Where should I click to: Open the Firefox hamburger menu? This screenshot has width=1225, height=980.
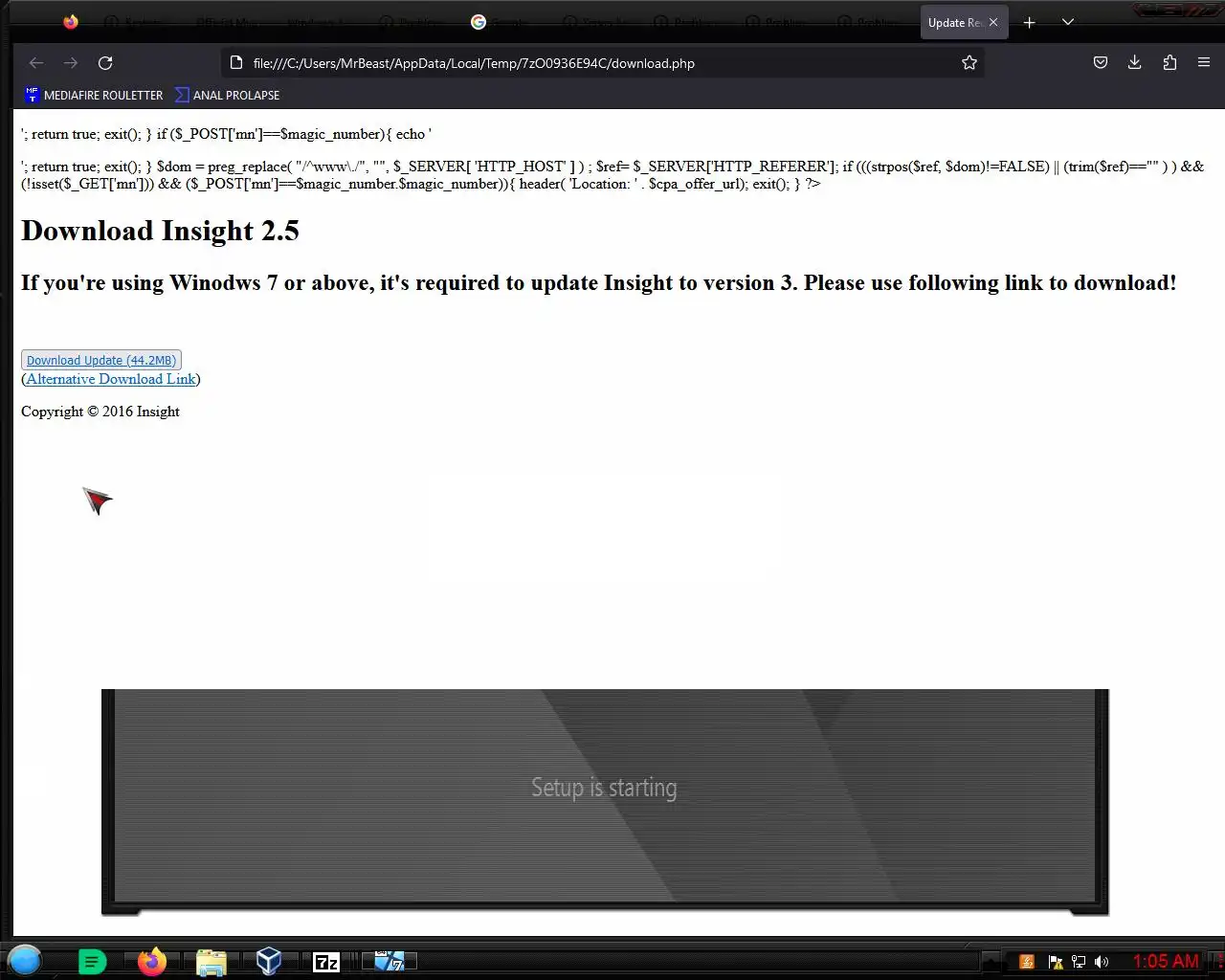click(x=1204, y=63)
